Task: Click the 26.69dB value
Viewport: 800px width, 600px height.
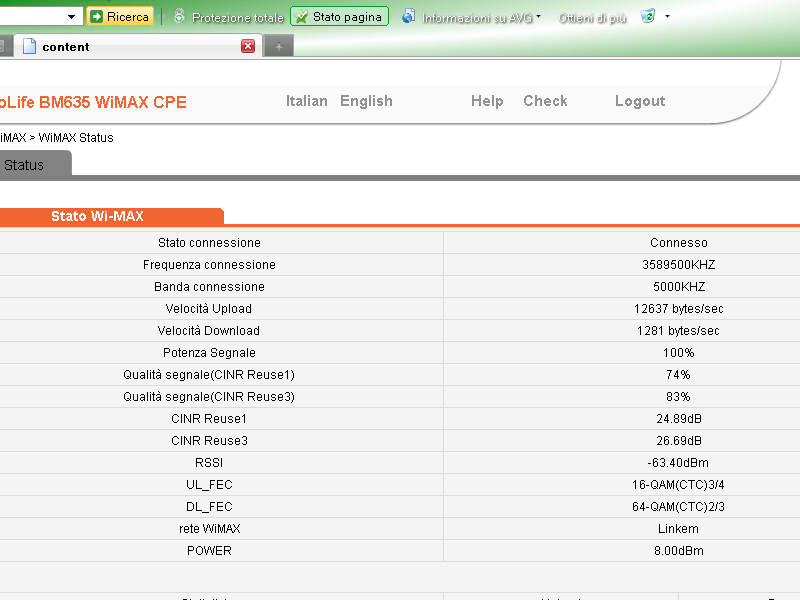Action: pyautogui.click(x=679, y=440)
